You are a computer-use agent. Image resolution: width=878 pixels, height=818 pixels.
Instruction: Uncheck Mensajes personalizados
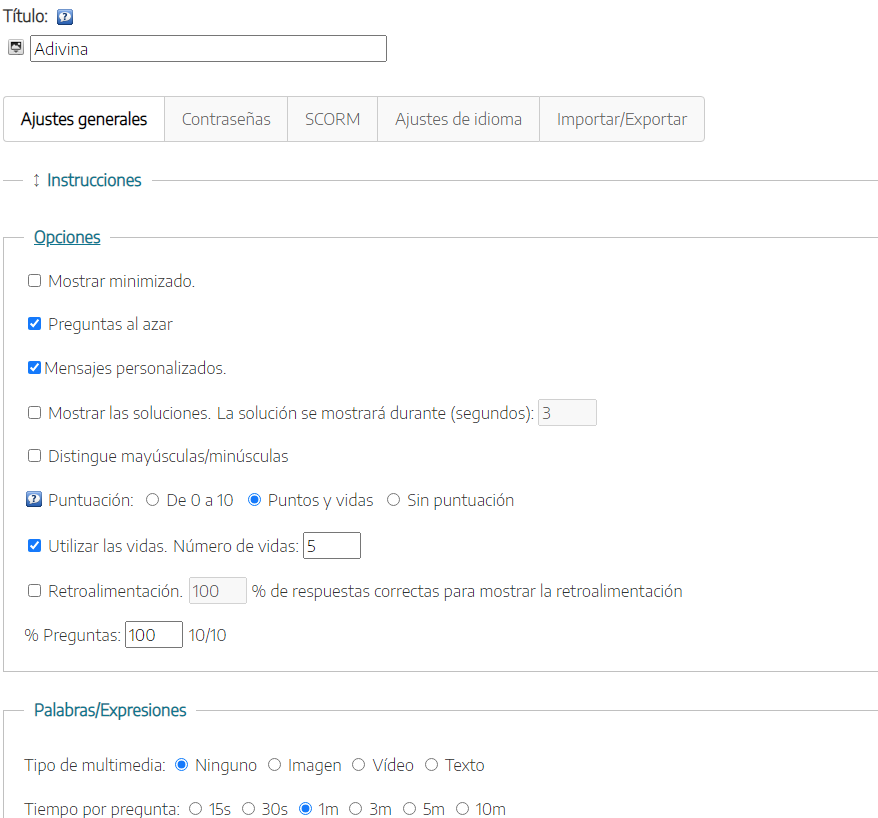35,368
